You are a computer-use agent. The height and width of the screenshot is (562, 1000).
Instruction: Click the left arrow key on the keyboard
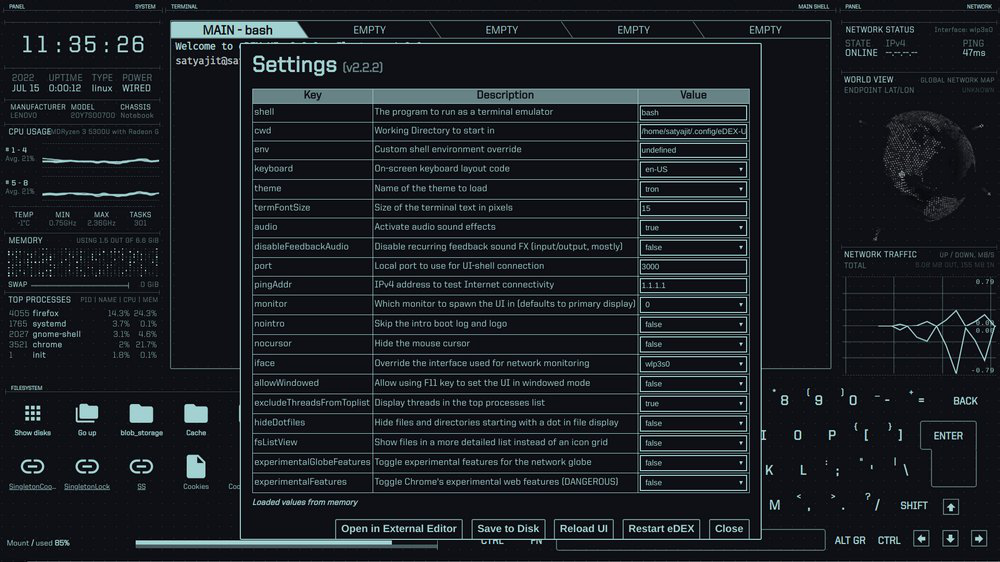[921, 539]
